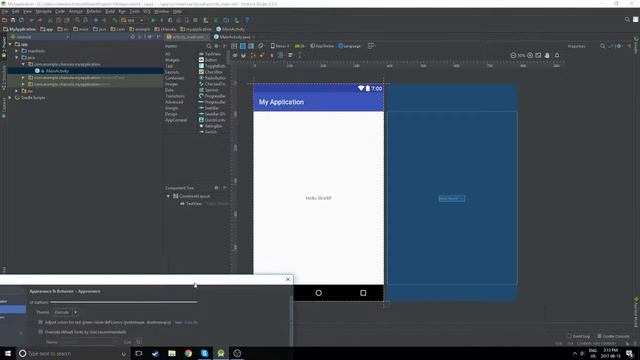The height and width of the screenshot is (360, 640).
Task: Open the Android project view dropdown
Action: click(40, 37)
